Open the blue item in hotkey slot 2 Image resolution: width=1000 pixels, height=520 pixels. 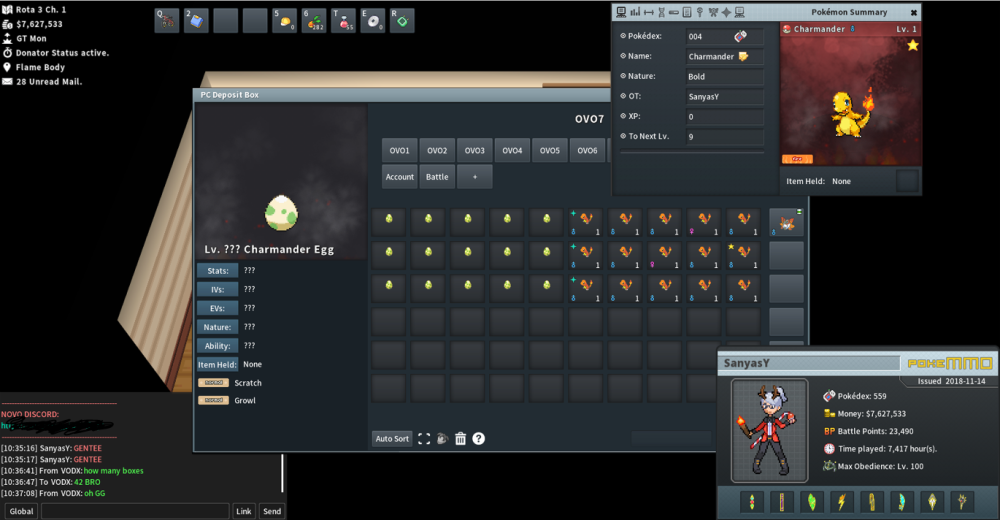tap(196, 20)
